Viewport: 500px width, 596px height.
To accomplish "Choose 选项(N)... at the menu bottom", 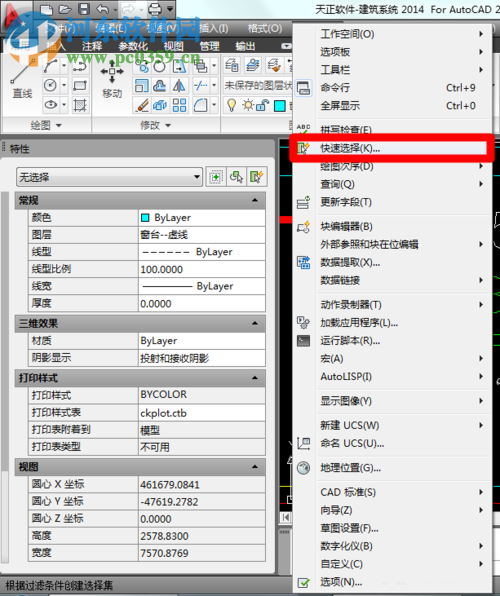I will (391, 582).
